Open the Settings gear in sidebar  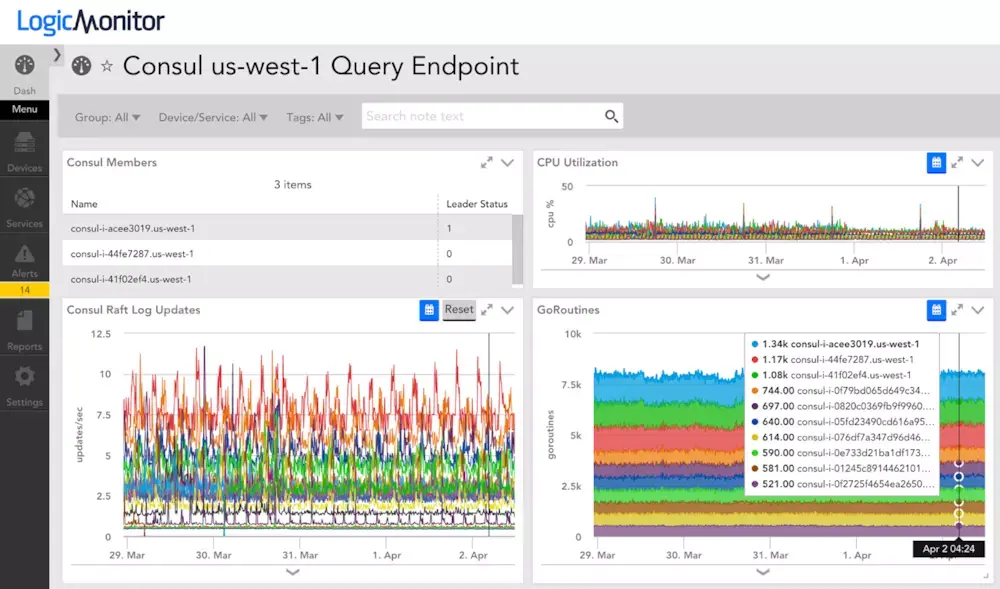pos(24,384)
